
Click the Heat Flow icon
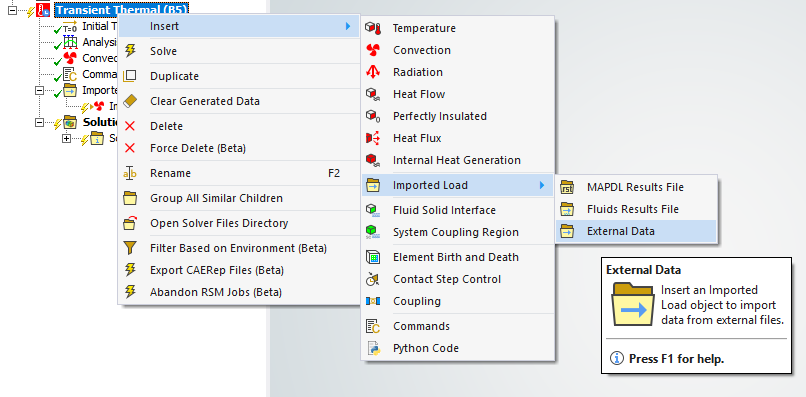click(373, 95)
